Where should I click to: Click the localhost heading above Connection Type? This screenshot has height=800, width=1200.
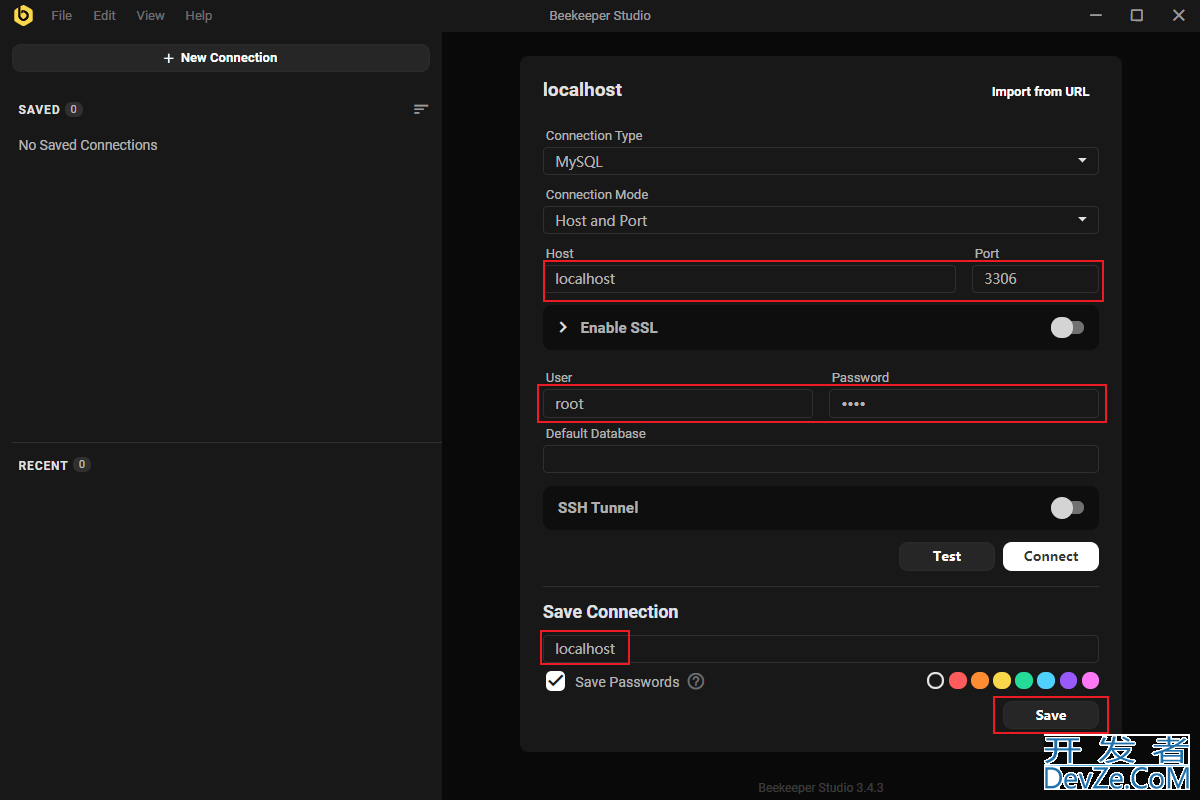click(x=582, y=90)
